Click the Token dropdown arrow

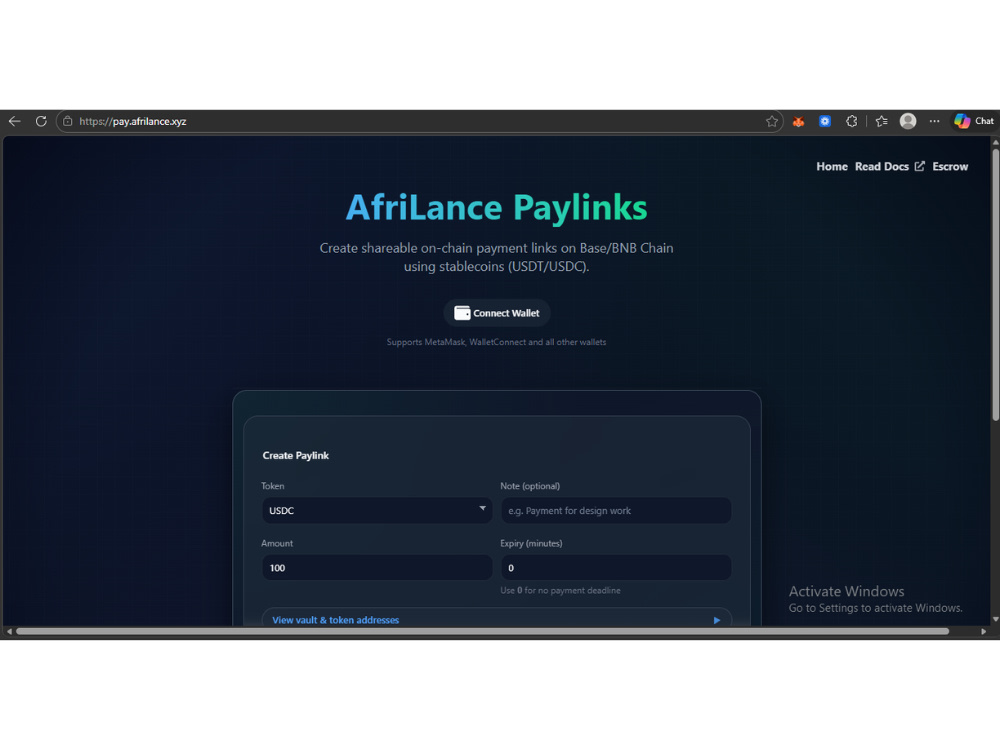pos(482,508)
